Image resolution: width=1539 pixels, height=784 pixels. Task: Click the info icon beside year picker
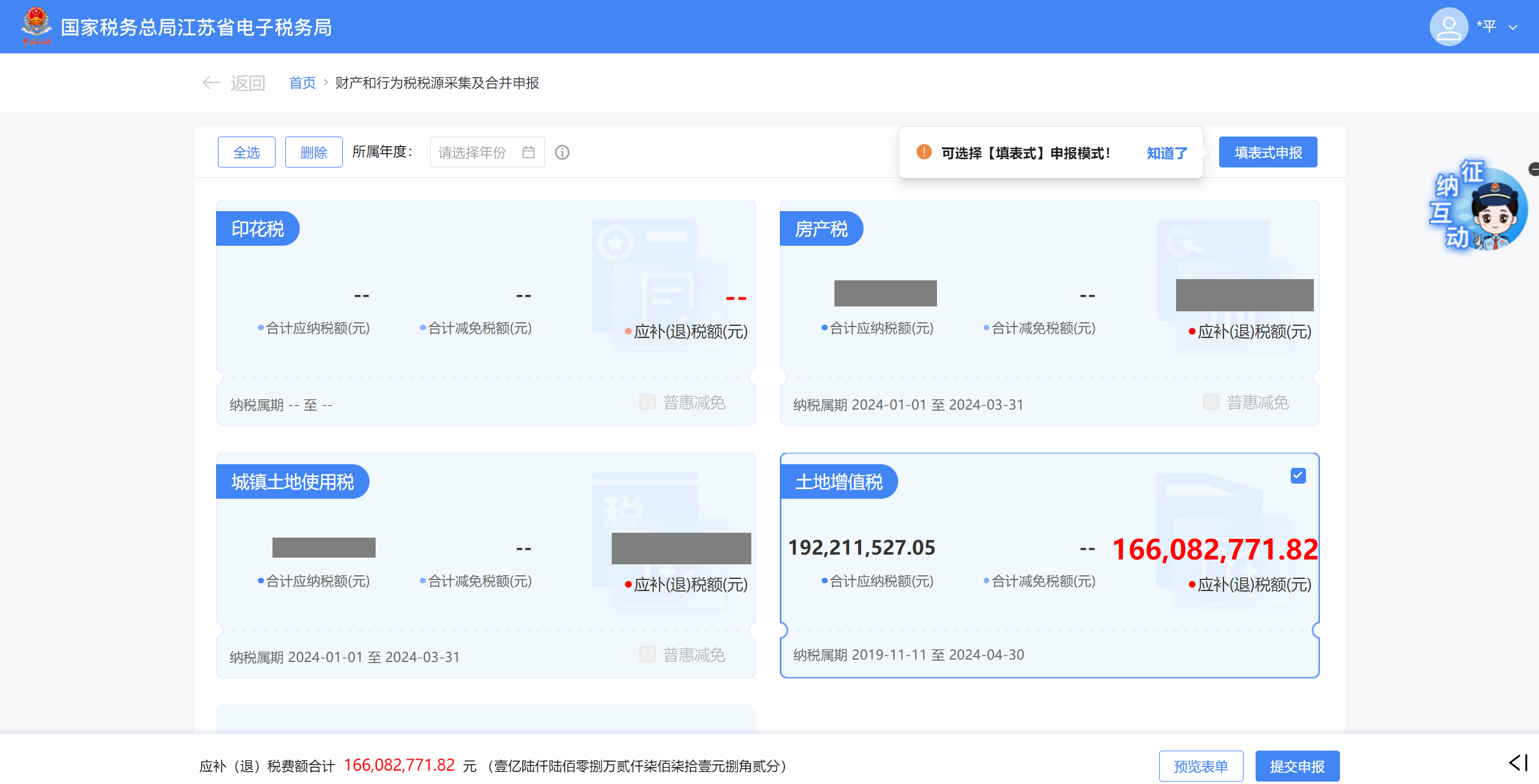(x=563, y=152)
